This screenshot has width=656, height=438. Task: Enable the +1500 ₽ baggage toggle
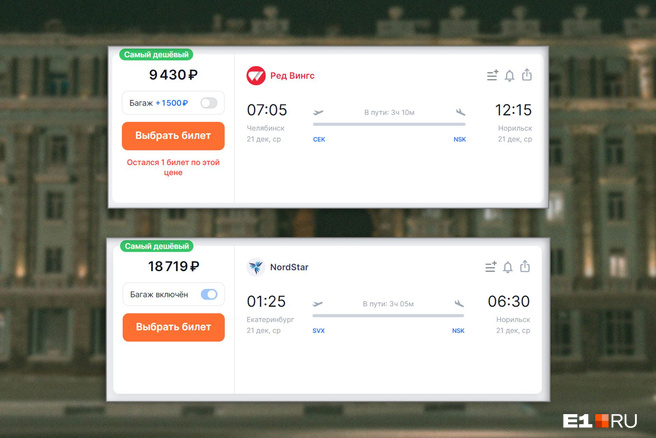tap(208, 103)
